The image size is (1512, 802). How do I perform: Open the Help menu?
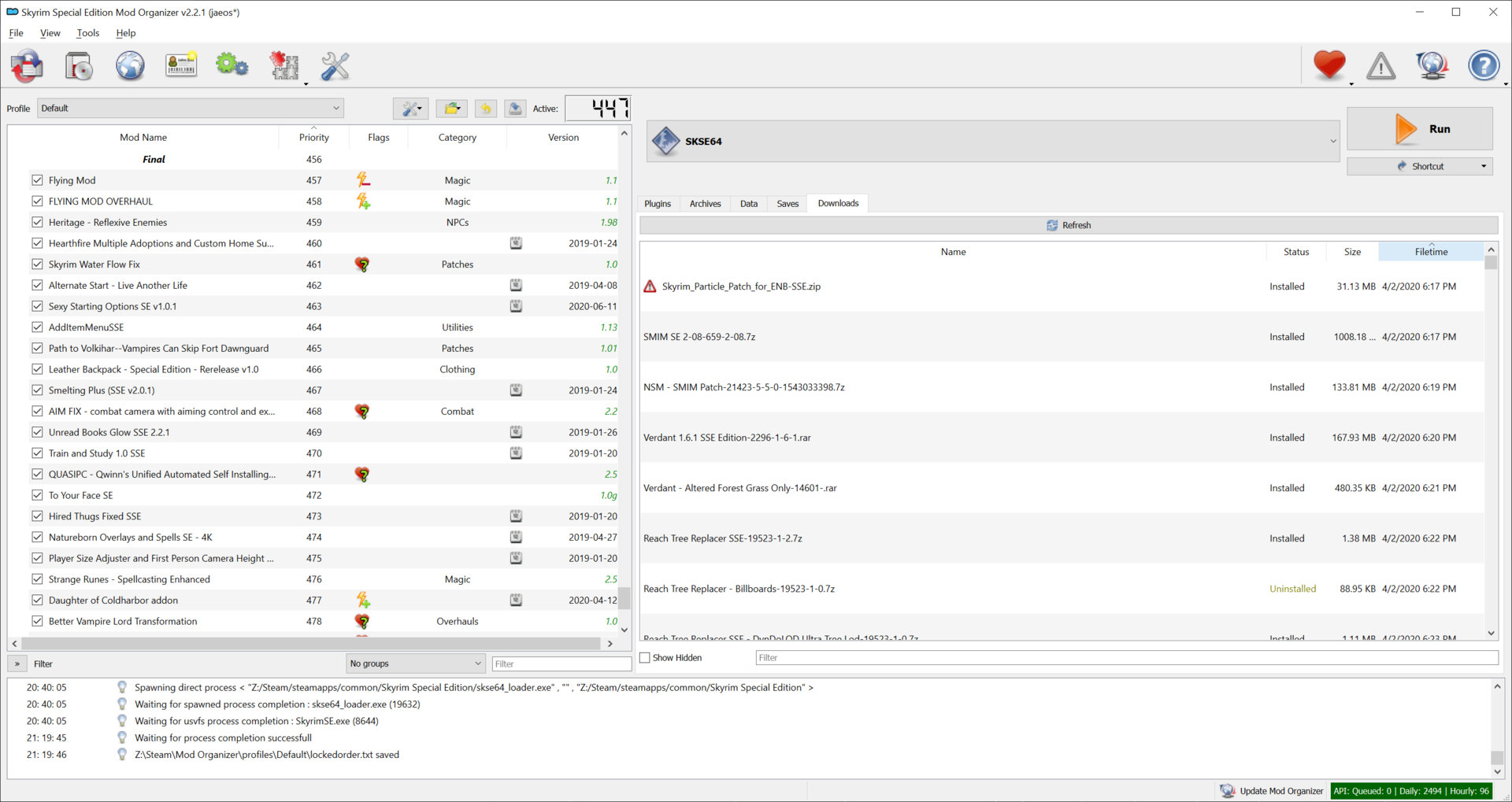point(126,33)
